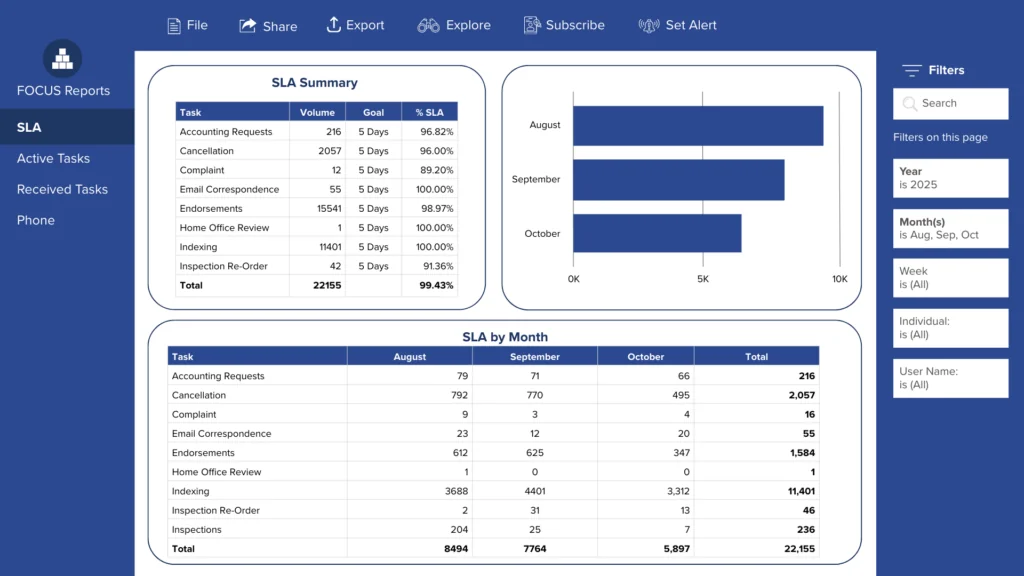1024x576 pixels.
Task: Click the FOCUS Reports logo icon
Action: point(63,59)
